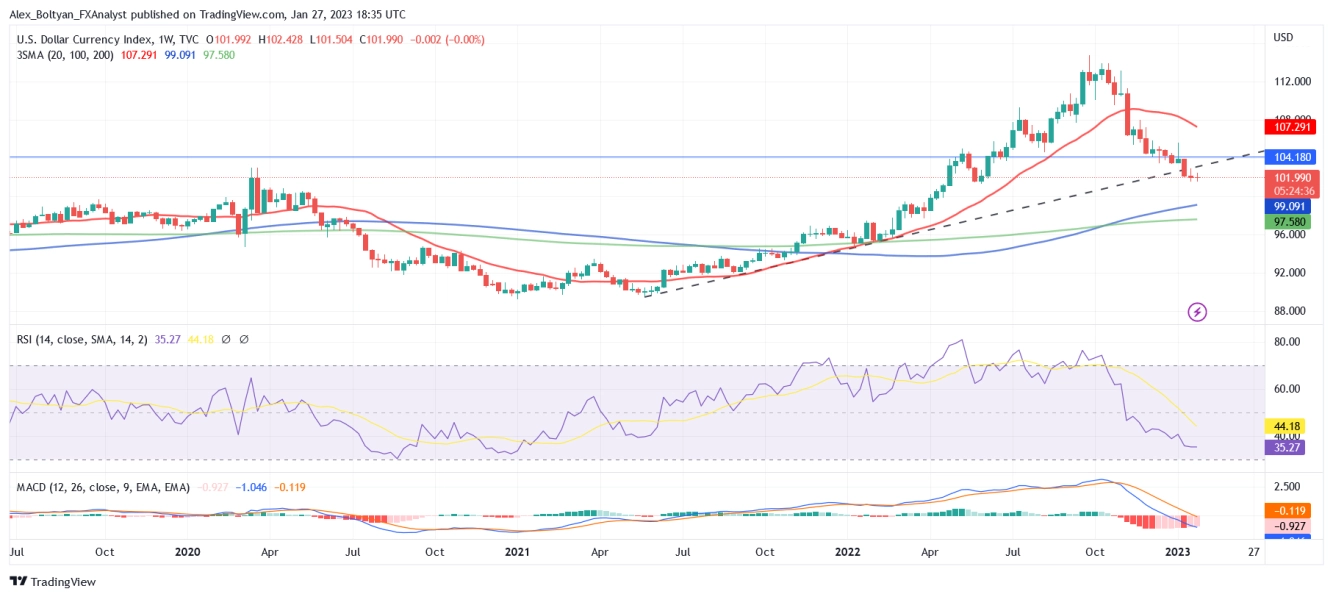Select the 27 date label on the time axis
Image resolution: width=1332 pixels, height=597 pixels.
(x=1254, y=551)
